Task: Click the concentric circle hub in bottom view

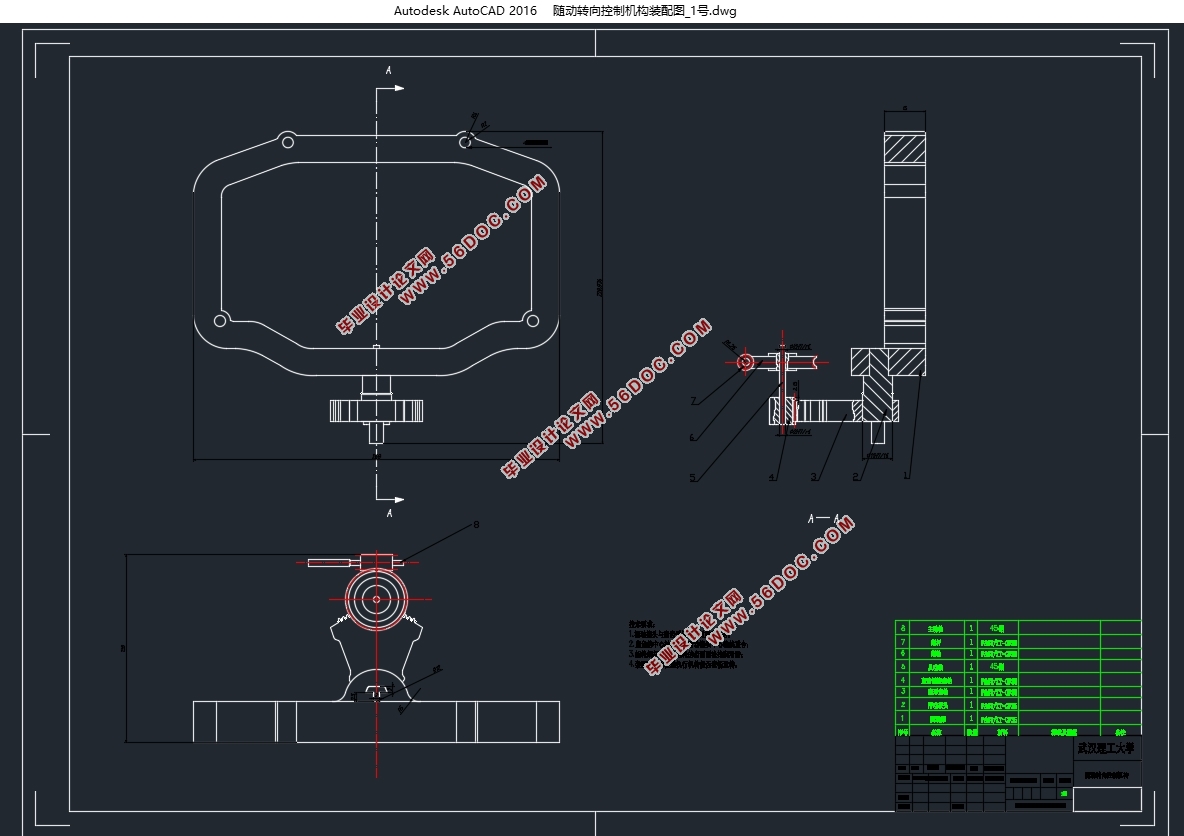Action: tap(376, 599)
